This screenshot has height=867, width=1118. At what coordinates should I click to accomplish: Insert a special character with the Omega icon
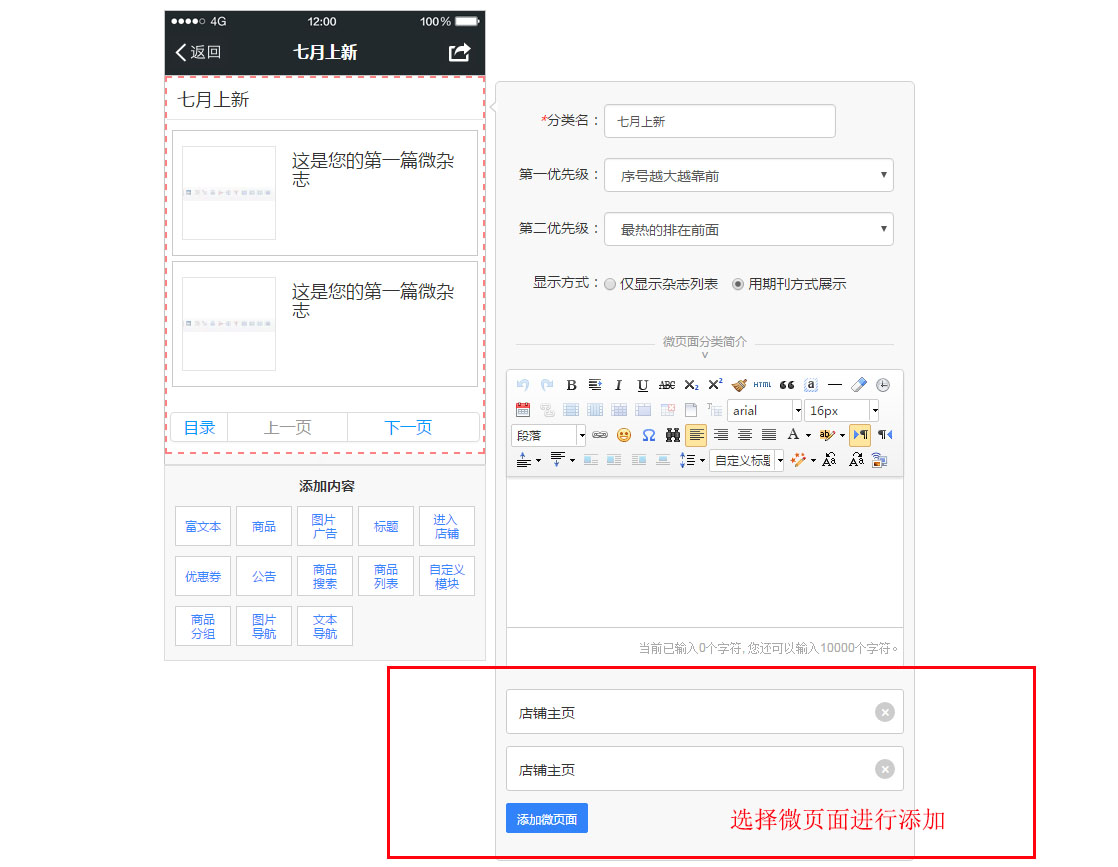click(648, 435)
